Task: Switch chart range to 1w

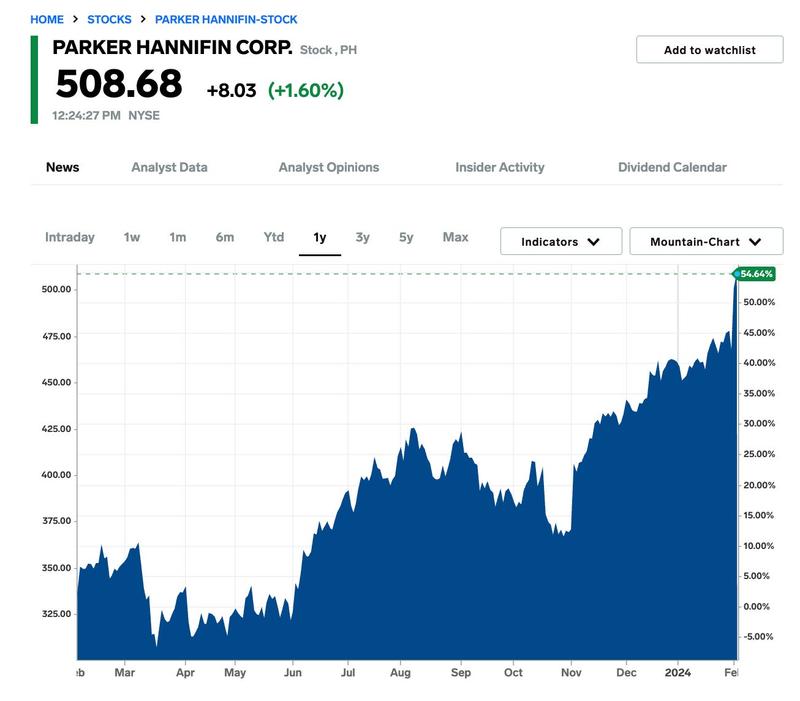Action: coord(132,237)
